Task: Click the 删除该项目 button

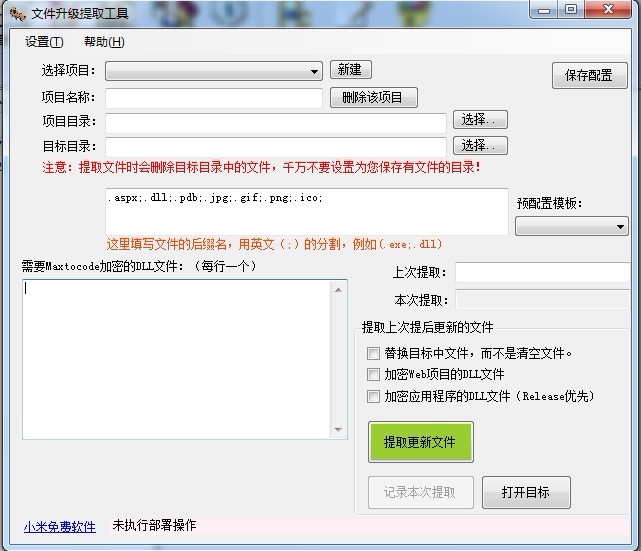Action: (372, 98)
